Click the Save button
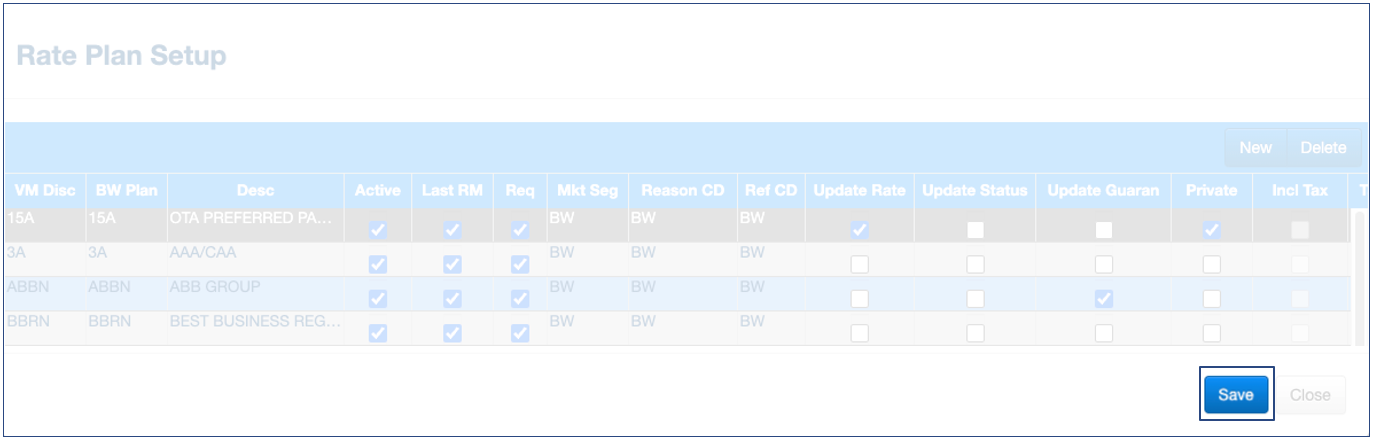1373x440 pixels. click(1236, 395)
